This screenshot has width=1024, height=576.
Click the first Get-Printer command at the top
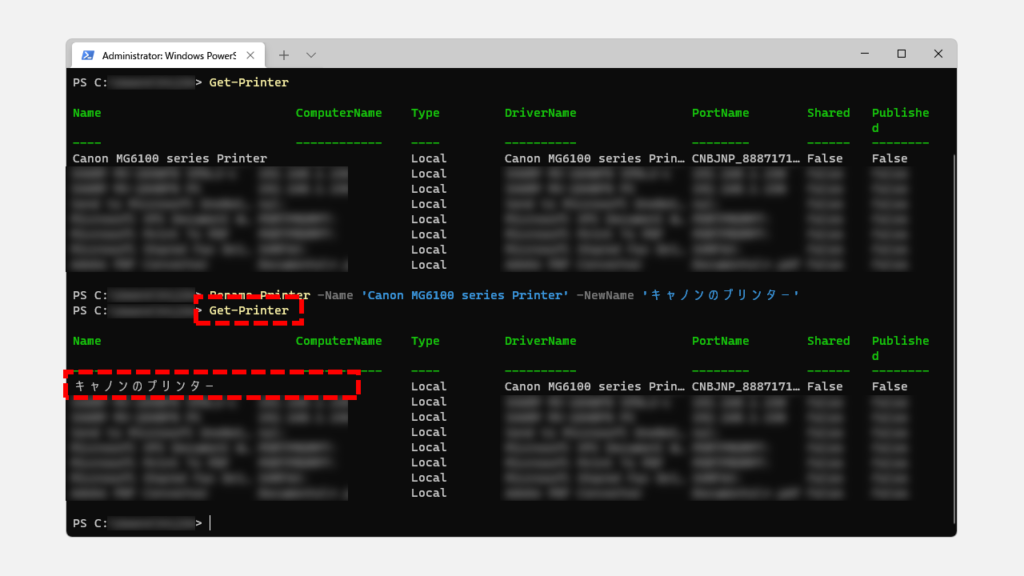tap(249, 82)
